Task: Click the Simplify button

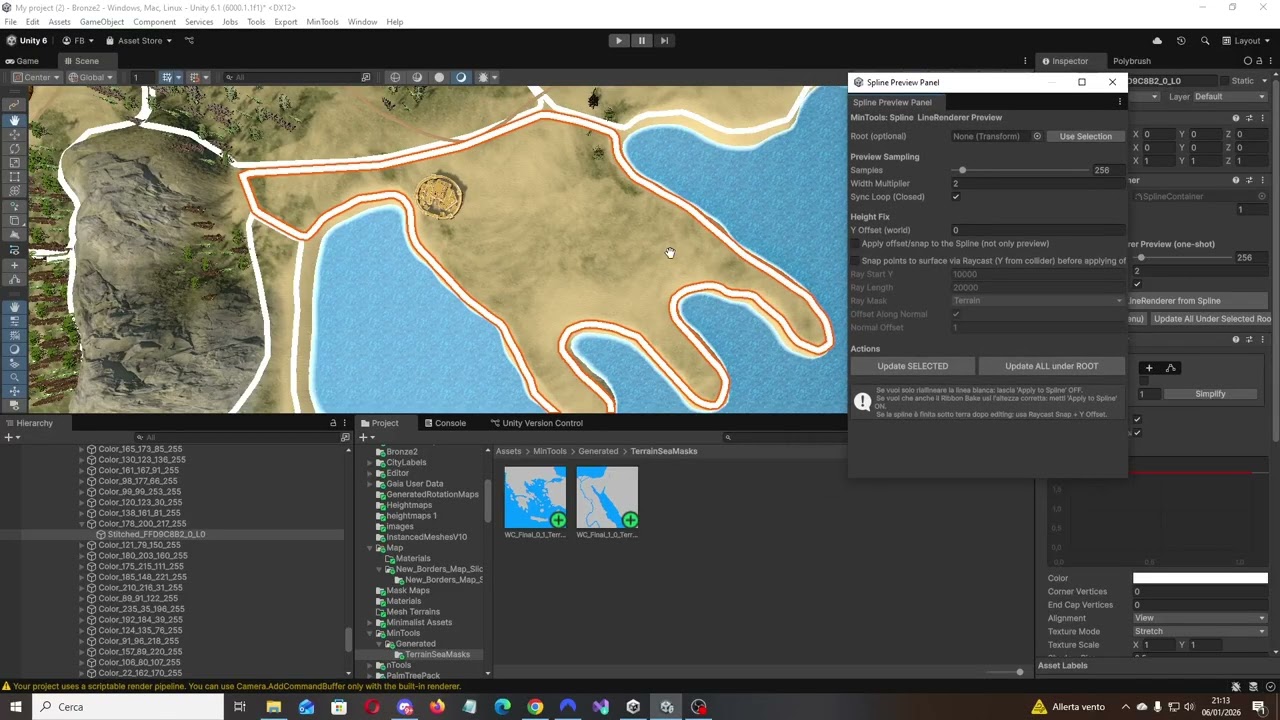Action: [1210, 394]
